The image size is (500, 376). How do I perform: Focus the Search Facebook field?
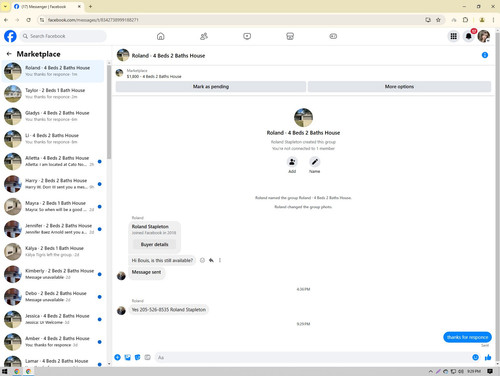[63, 36]
